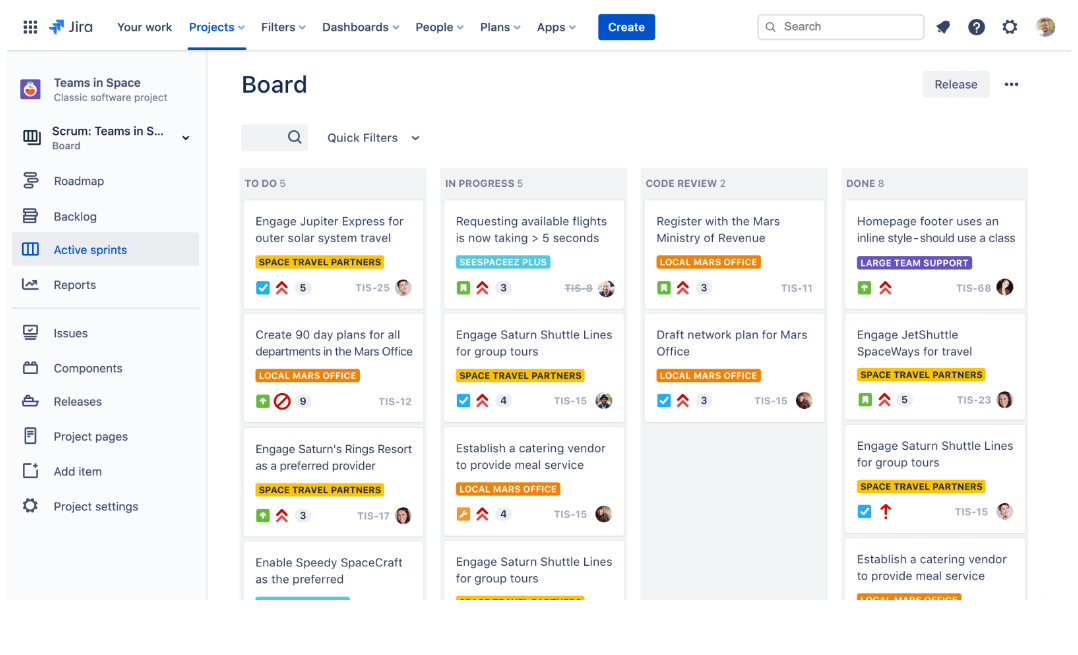Click the Release button
The image size is (1078, 655).
point(956,85)
